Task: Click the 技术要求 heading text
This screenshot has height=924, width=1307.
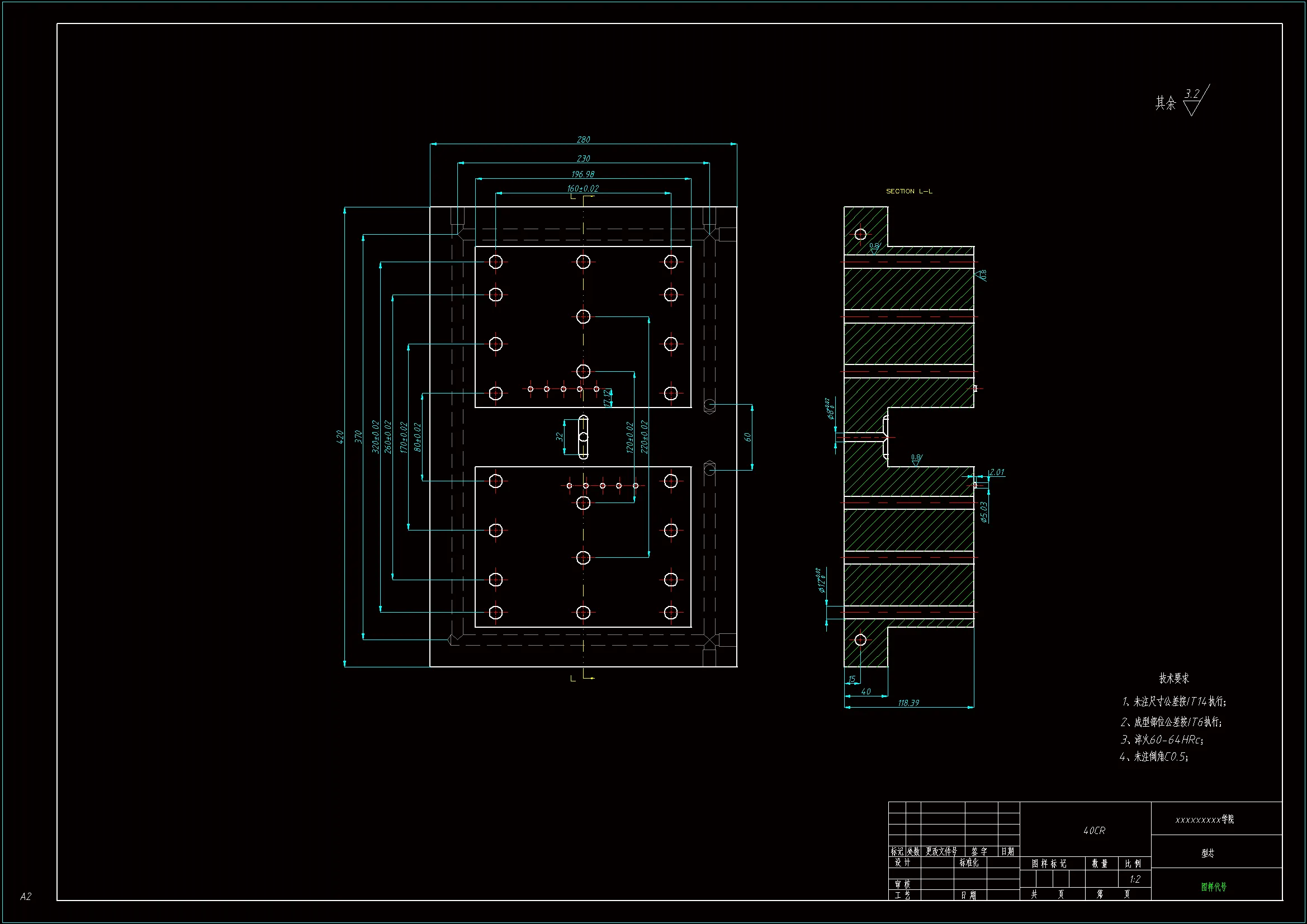Action: (1174, 678)
